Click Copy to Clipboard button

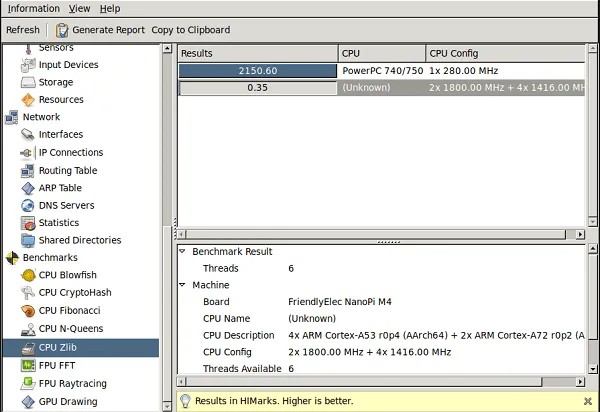191,30
